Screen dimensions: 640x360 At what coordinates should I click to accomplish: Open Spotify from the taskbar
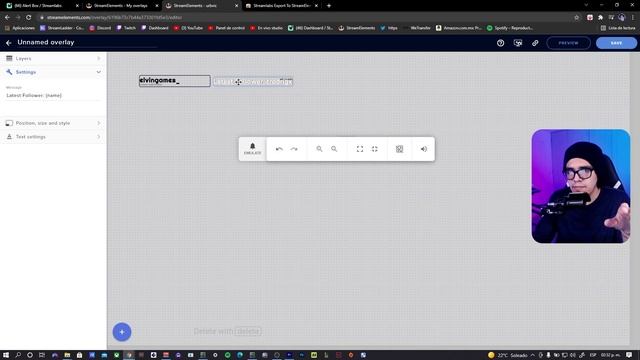point(228,355)
